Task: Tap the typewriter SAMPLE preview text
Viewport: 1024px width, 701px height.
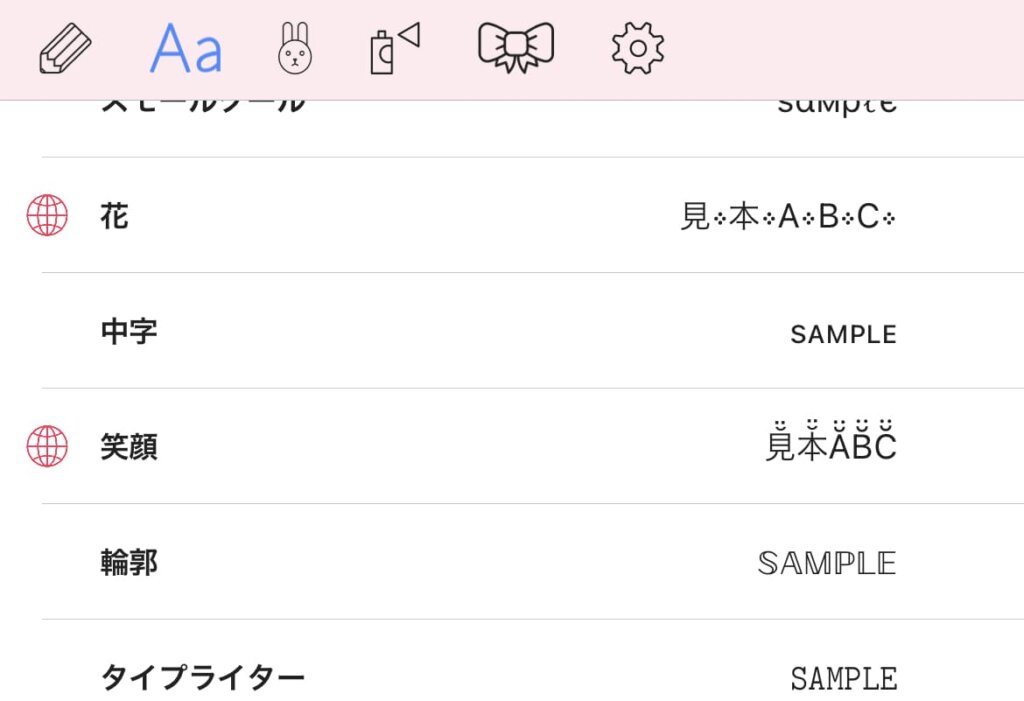Action: [x=844, y=679]
